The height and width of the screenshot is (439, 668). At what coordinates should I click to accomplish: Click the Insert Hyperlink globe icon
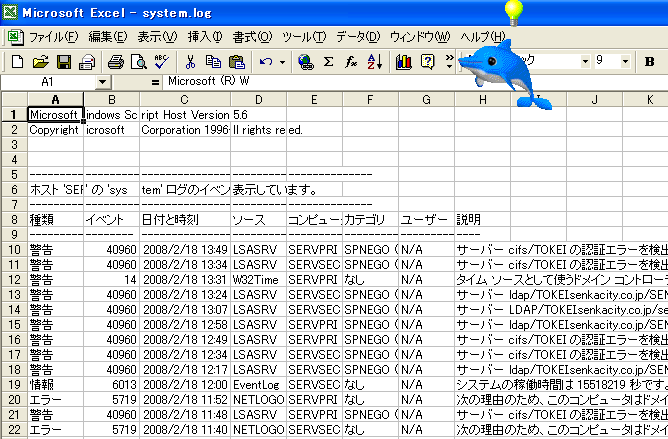(305, 62)
